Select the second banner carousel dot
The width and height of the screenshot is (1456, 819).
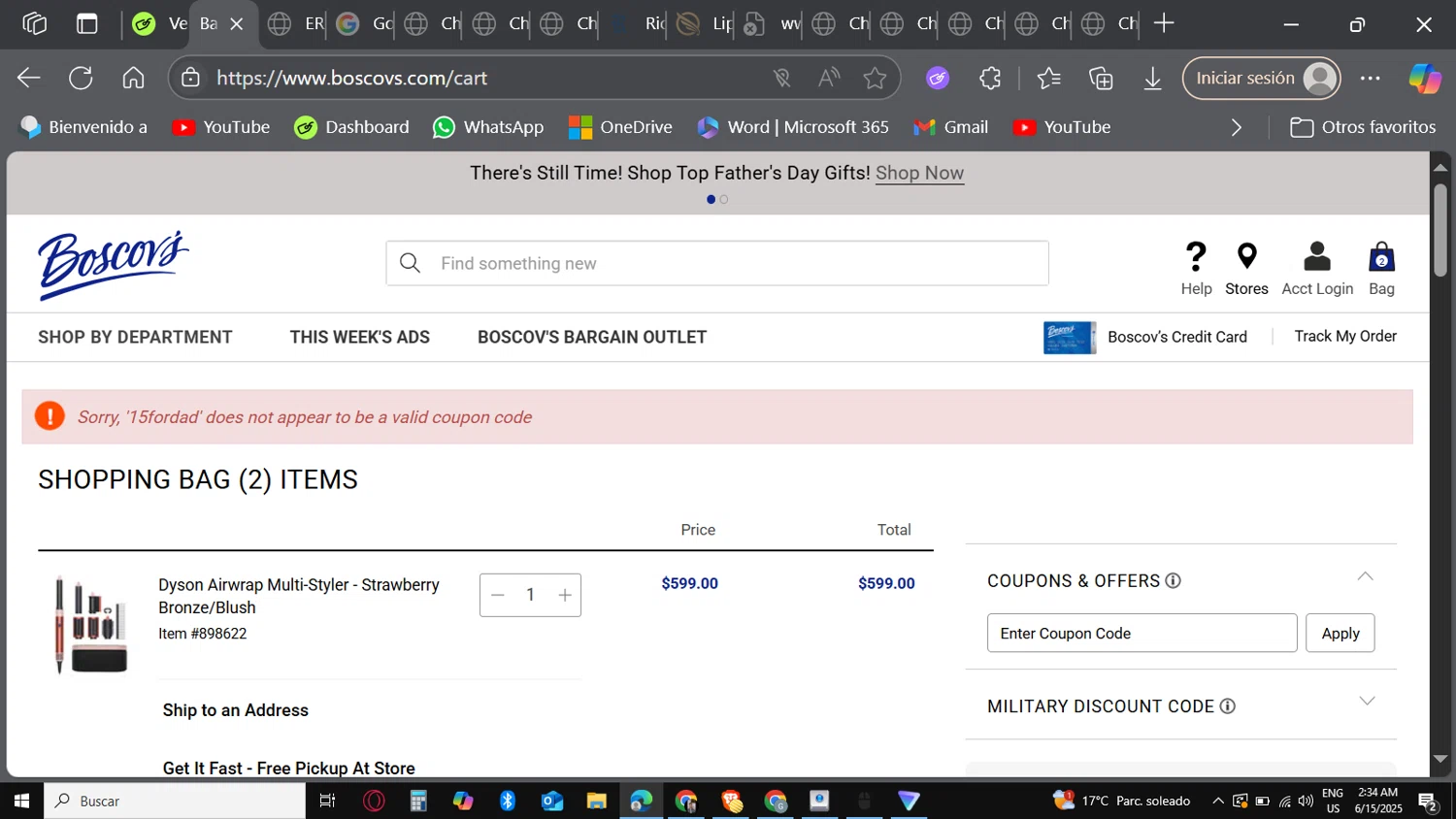pos(724,199)
